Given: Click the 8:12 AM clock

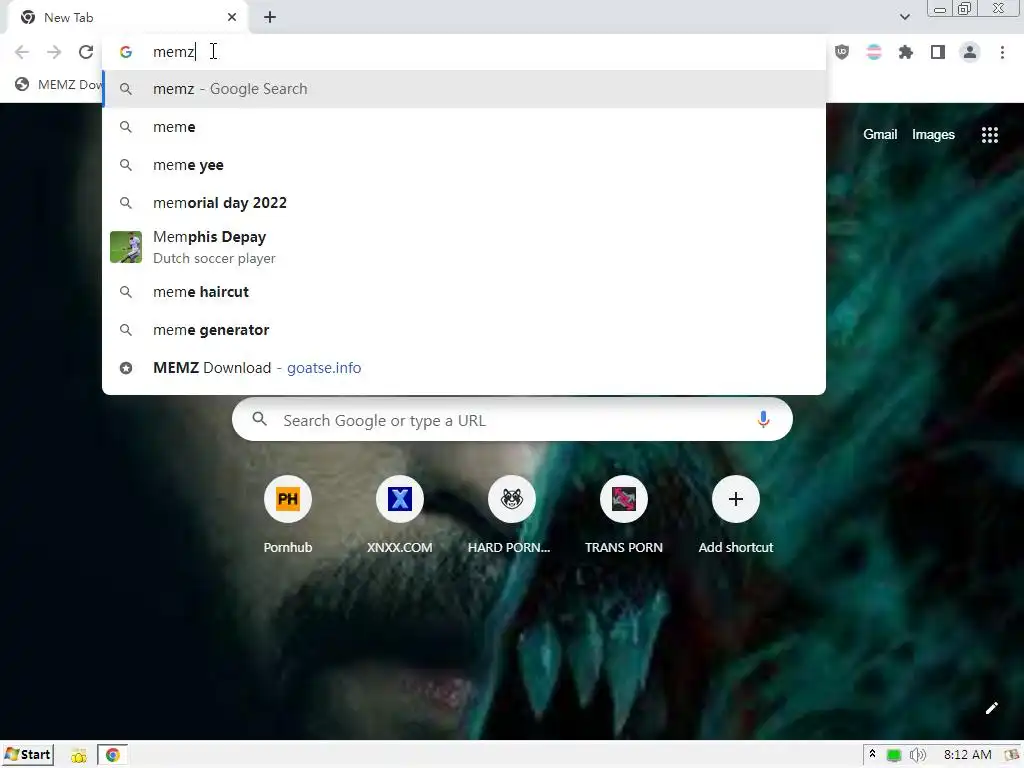Looking at the screenshot, I should 967,755.
